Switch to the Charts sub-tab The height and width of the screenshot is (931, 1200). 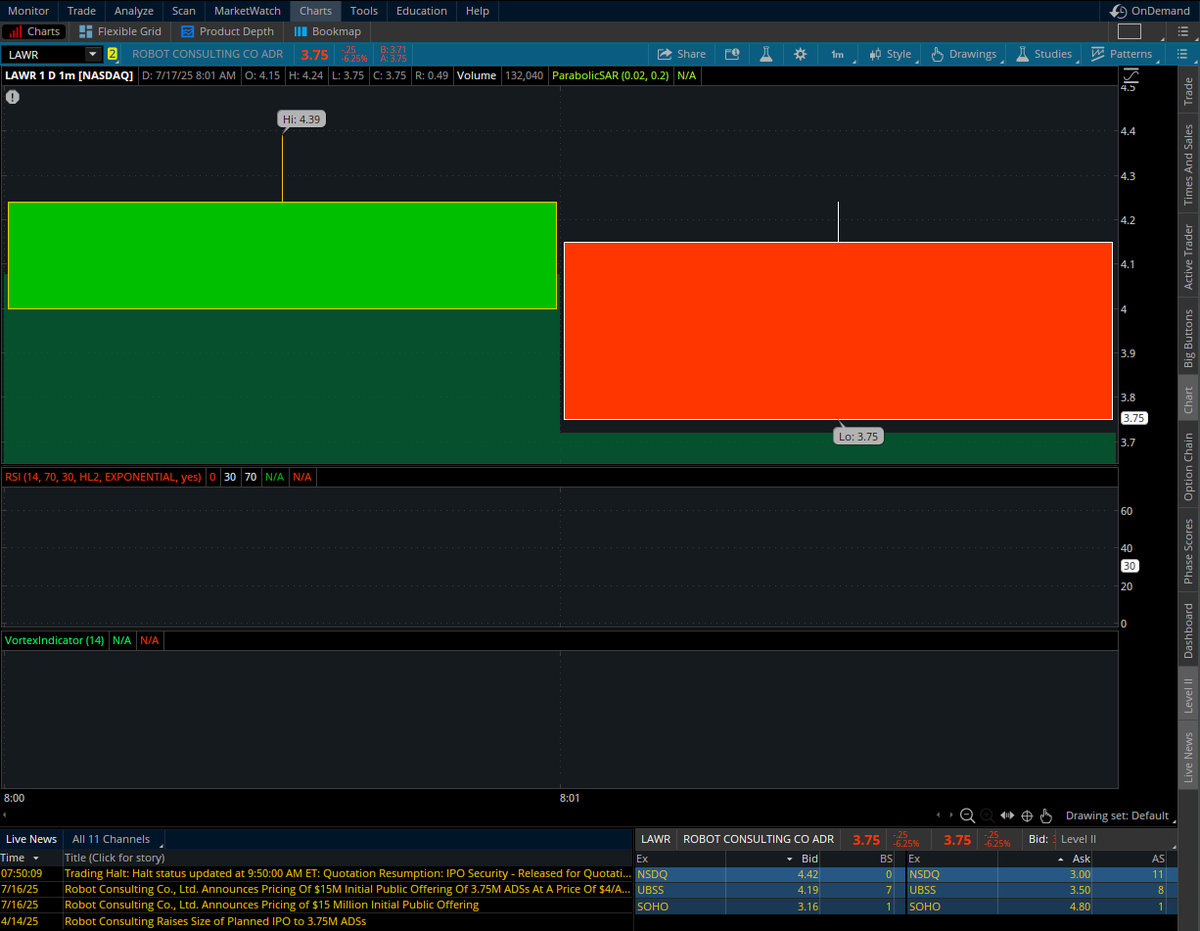coord(35,32)
